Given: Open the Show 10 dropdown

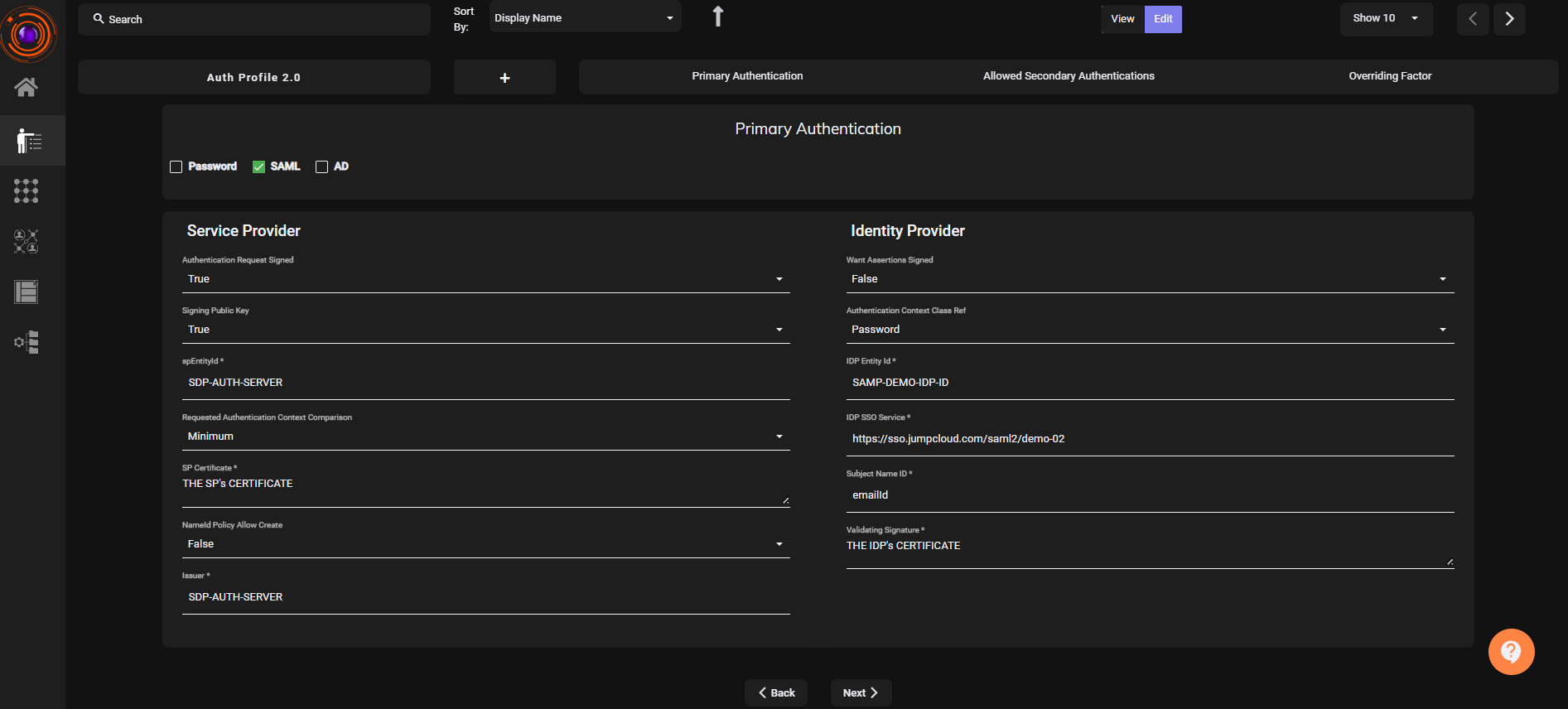Looking at the screenshot, I should click(x=1386, y=18).
